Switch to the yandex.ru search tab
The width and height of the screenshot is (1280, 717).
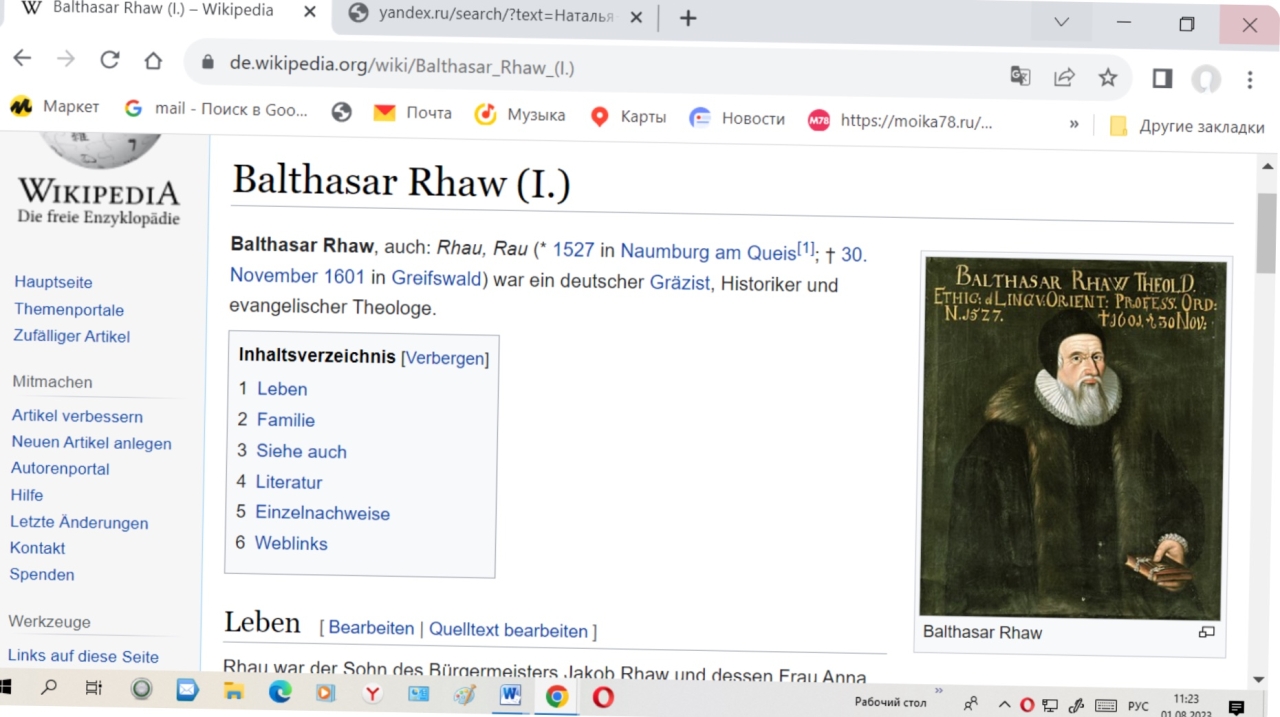pyautogui.click(x=495, y=16)
